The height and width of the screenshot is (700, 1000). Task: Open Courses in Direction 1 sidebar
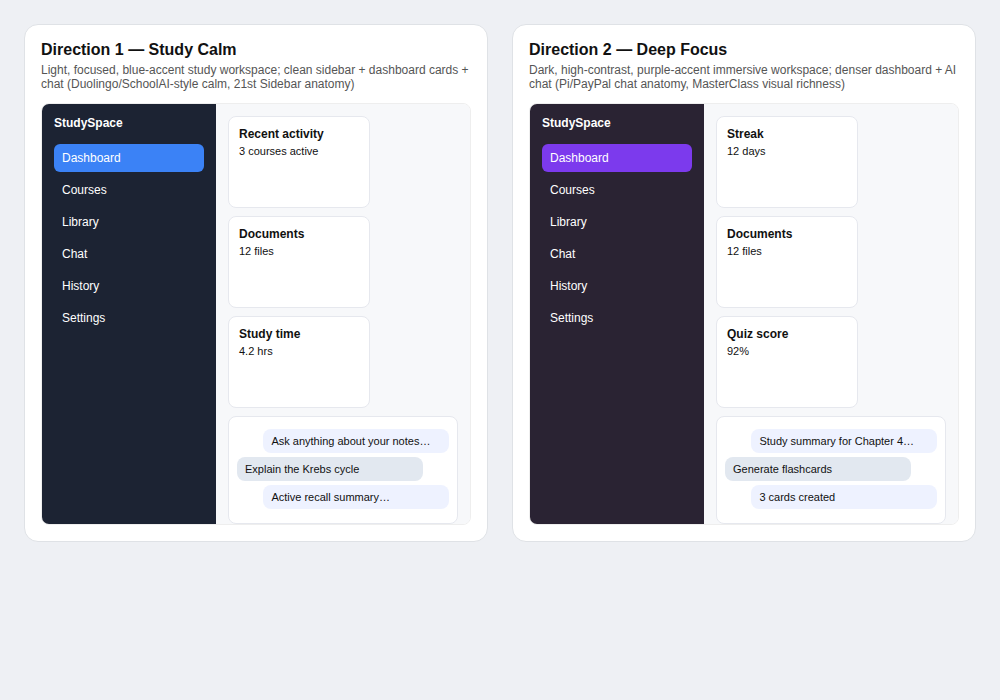click(x=129, y=190)
